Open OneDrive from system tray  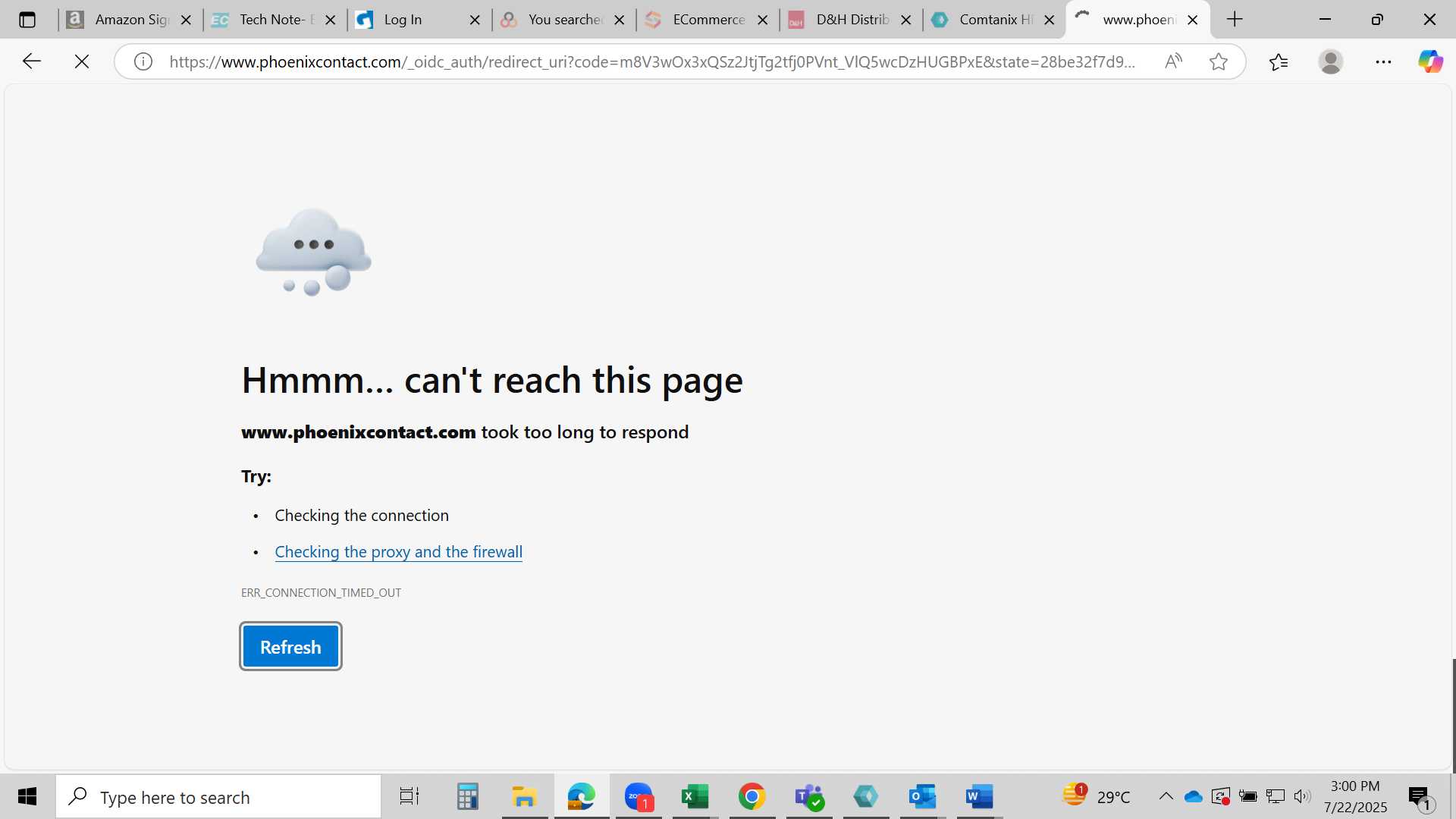tap(1194, 796)
